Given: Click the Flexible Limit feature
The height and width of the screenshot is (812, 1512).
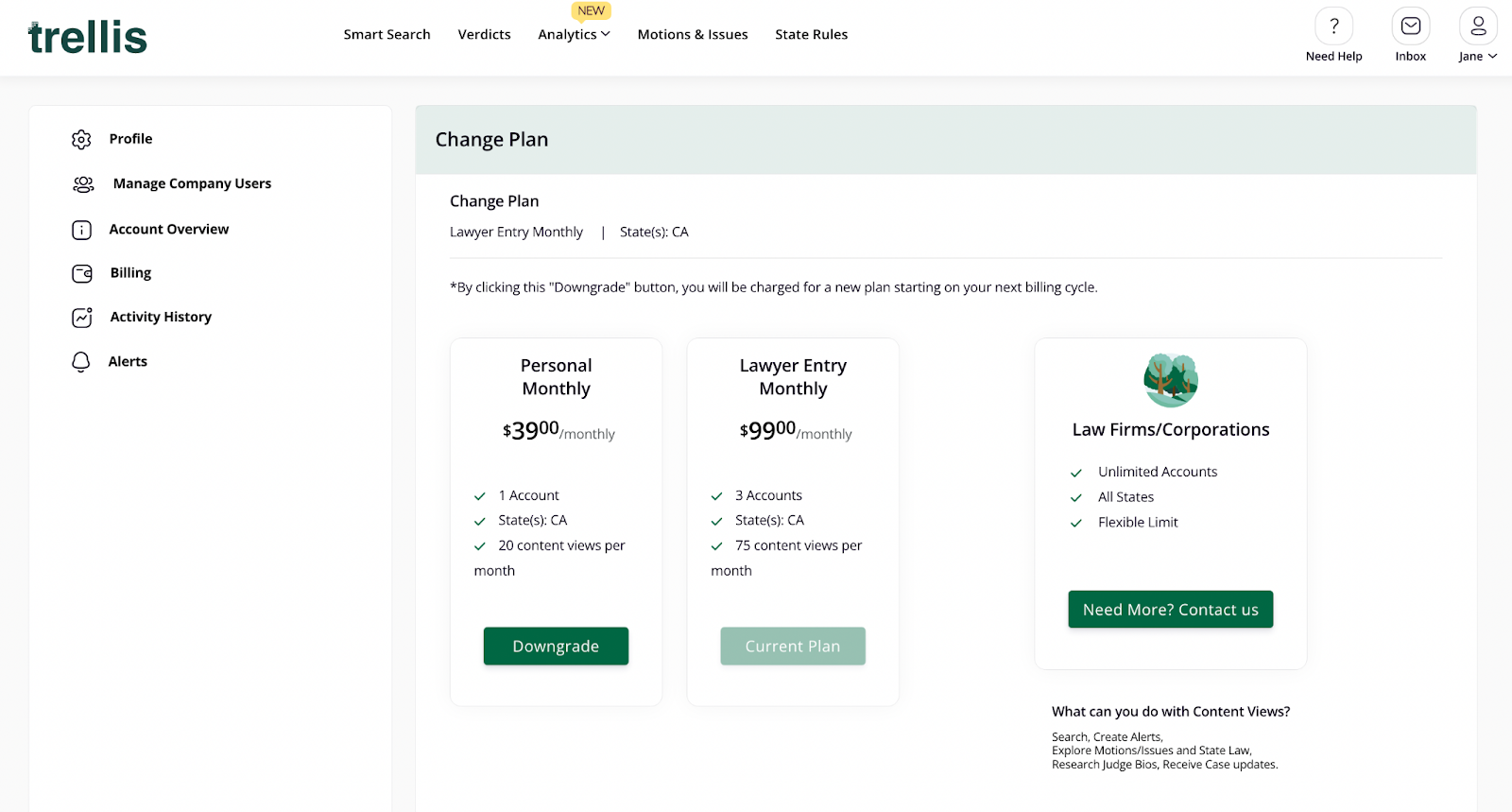Looking at the screenshot, I should pyautogui.click(x=1138, y=522).
